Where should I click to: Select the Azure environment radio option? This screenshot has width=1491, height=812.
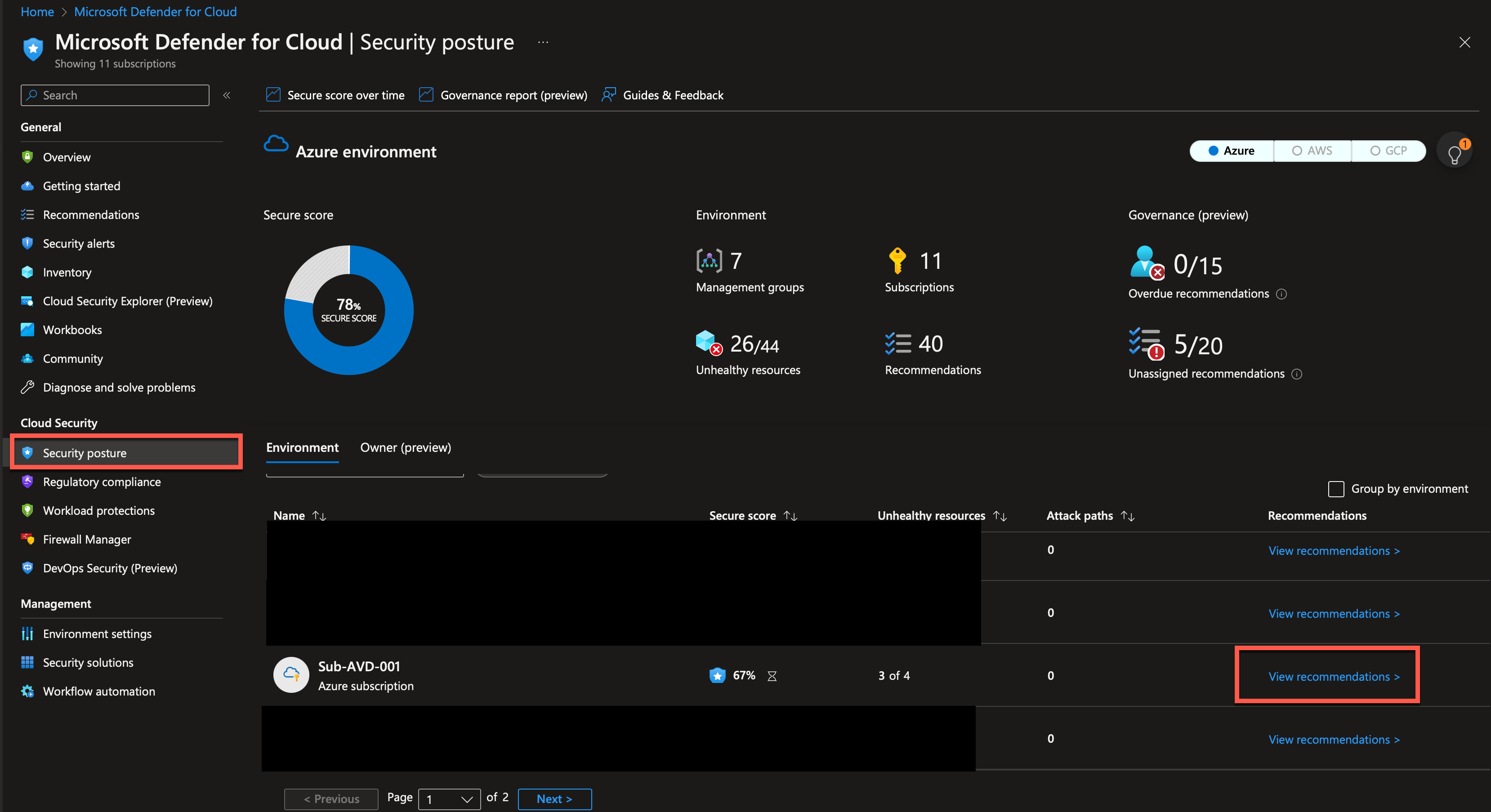coord(1231,151)
